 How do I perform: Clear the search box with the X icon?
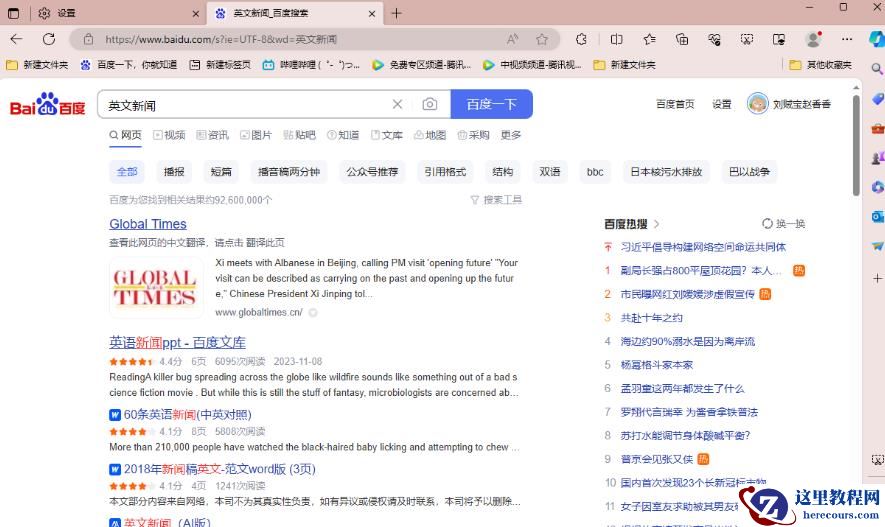point(397,104)
